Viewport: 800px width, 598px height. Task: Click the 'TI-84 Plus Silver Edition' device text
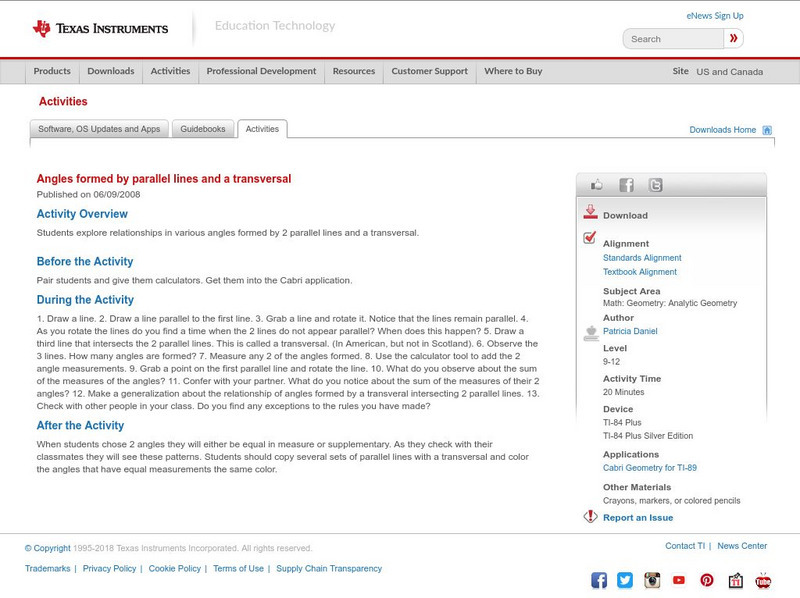point(648,436)
